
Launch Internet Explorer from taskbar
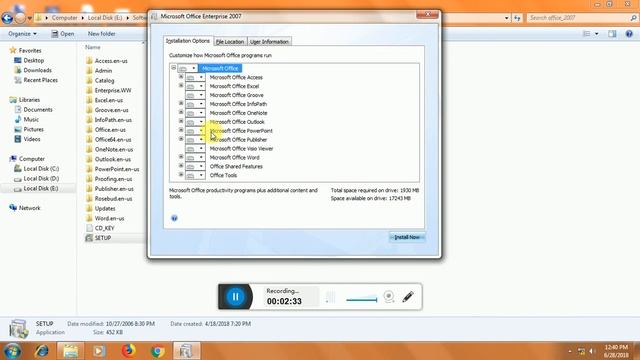(x=42, y=351)
